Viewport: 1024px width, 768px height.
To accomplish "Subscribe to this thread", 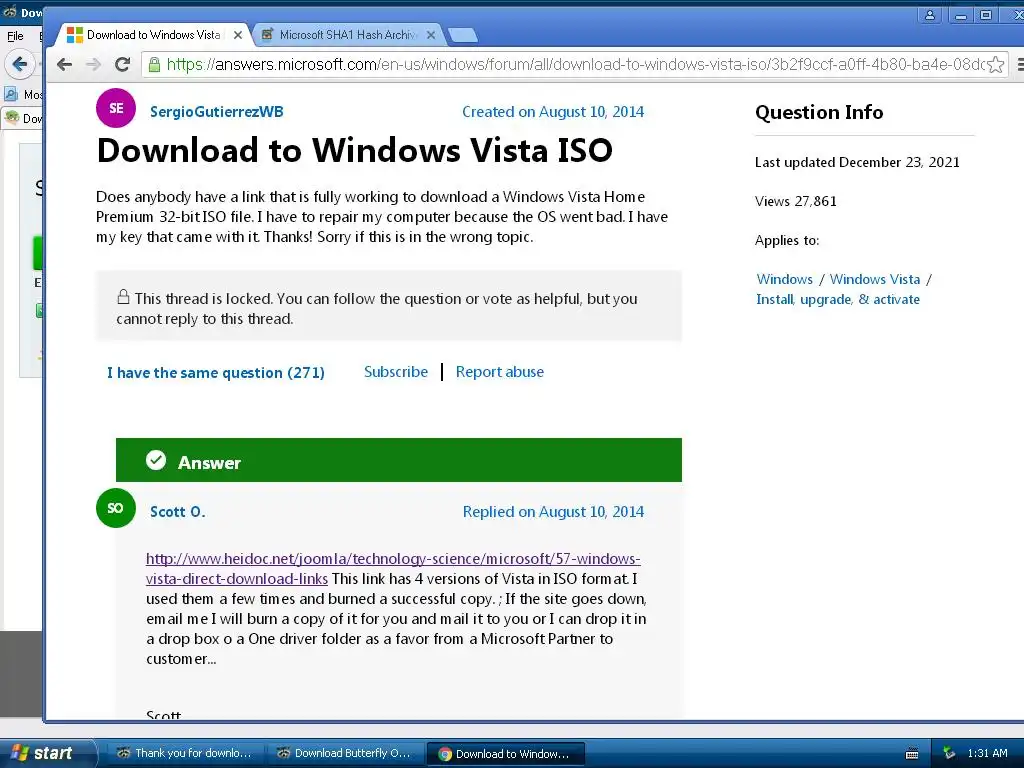I will (396, 372).
